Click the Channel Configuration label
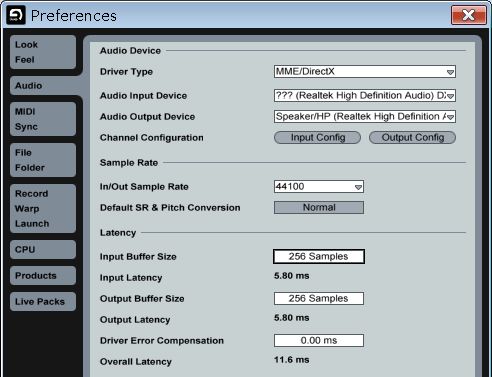The image size is (492, 377). tap(152, 138)
